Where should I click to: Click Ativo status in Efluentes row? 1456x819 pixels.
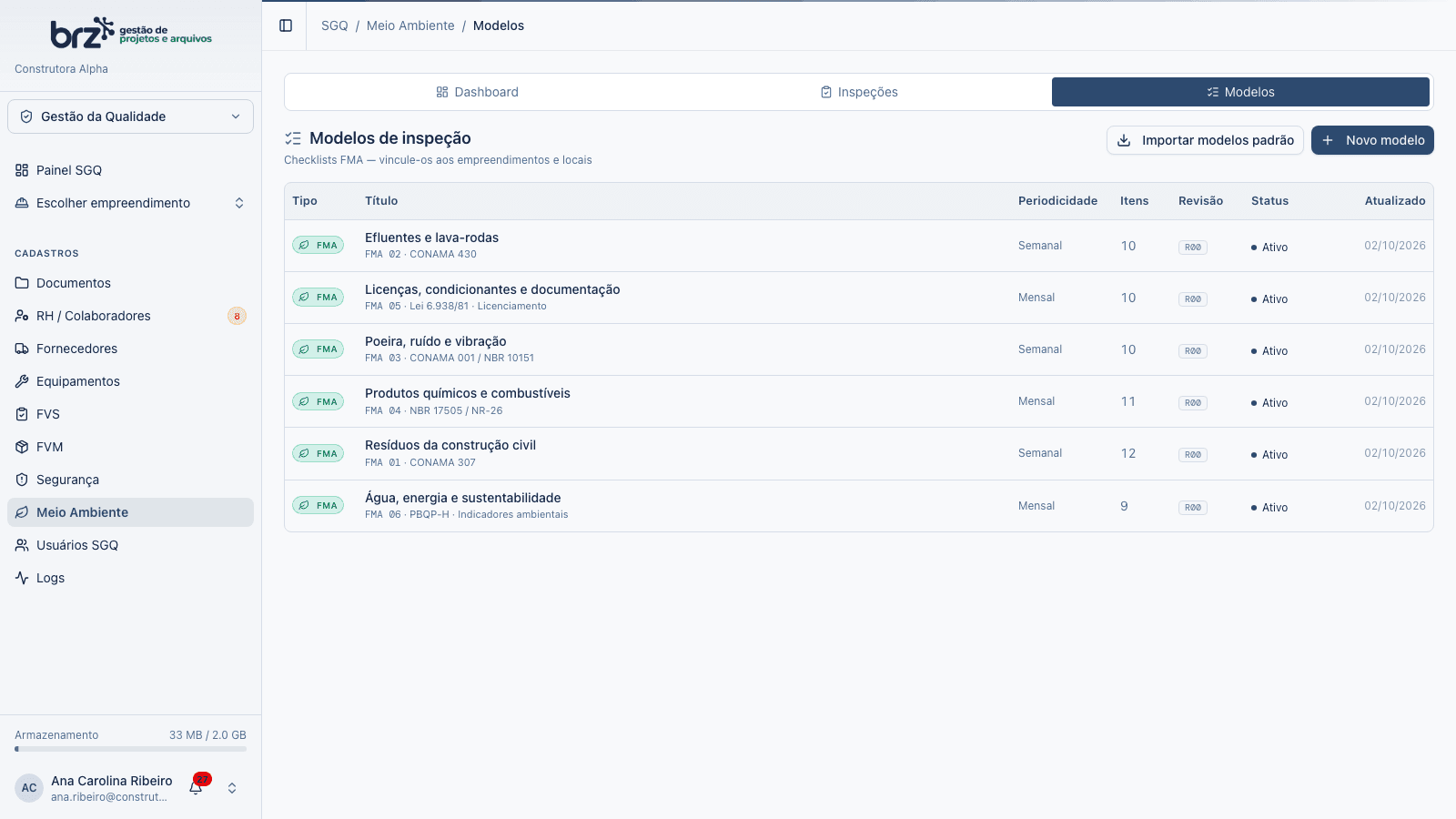[1269, 248]
